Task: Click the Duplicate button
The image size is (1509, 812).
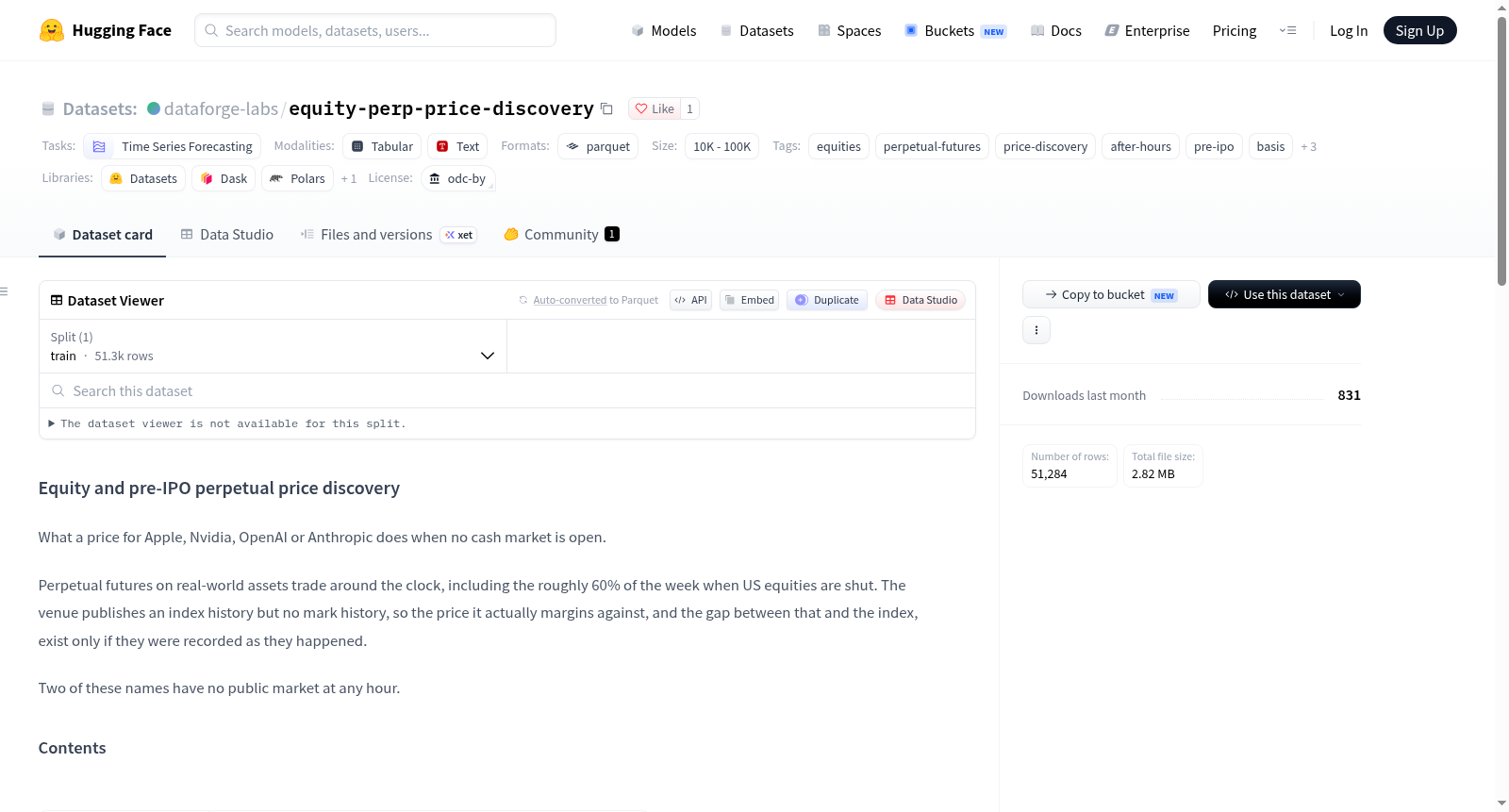Action: pos(827,300)
